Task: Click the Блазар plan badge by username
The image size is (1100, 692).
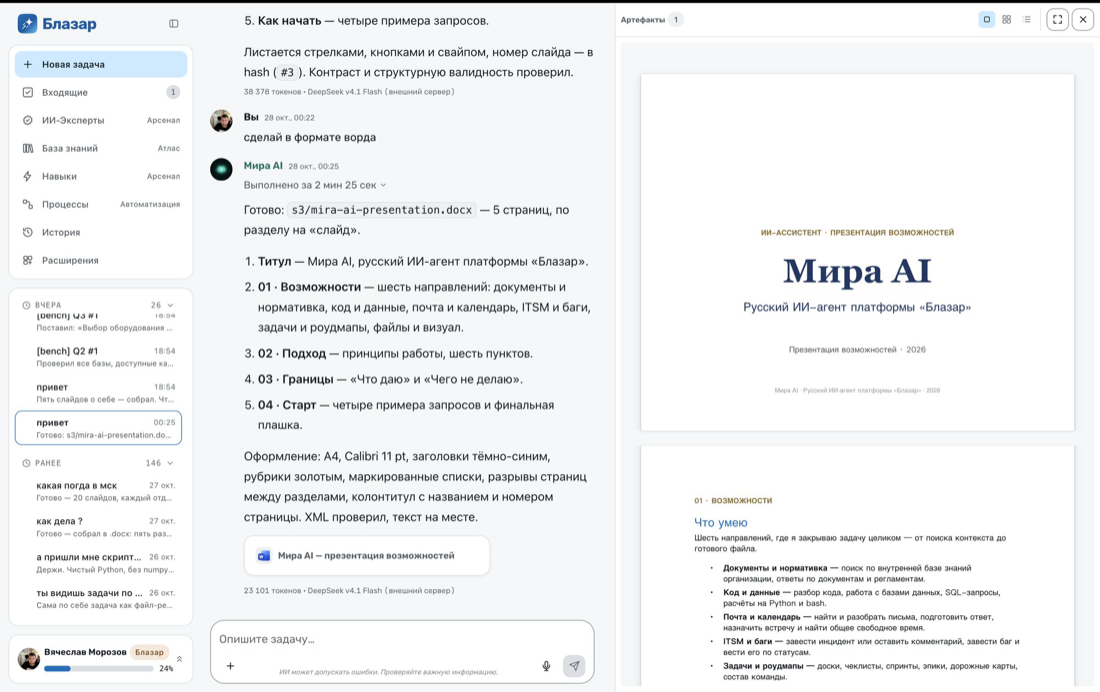Action: (149, 652)
